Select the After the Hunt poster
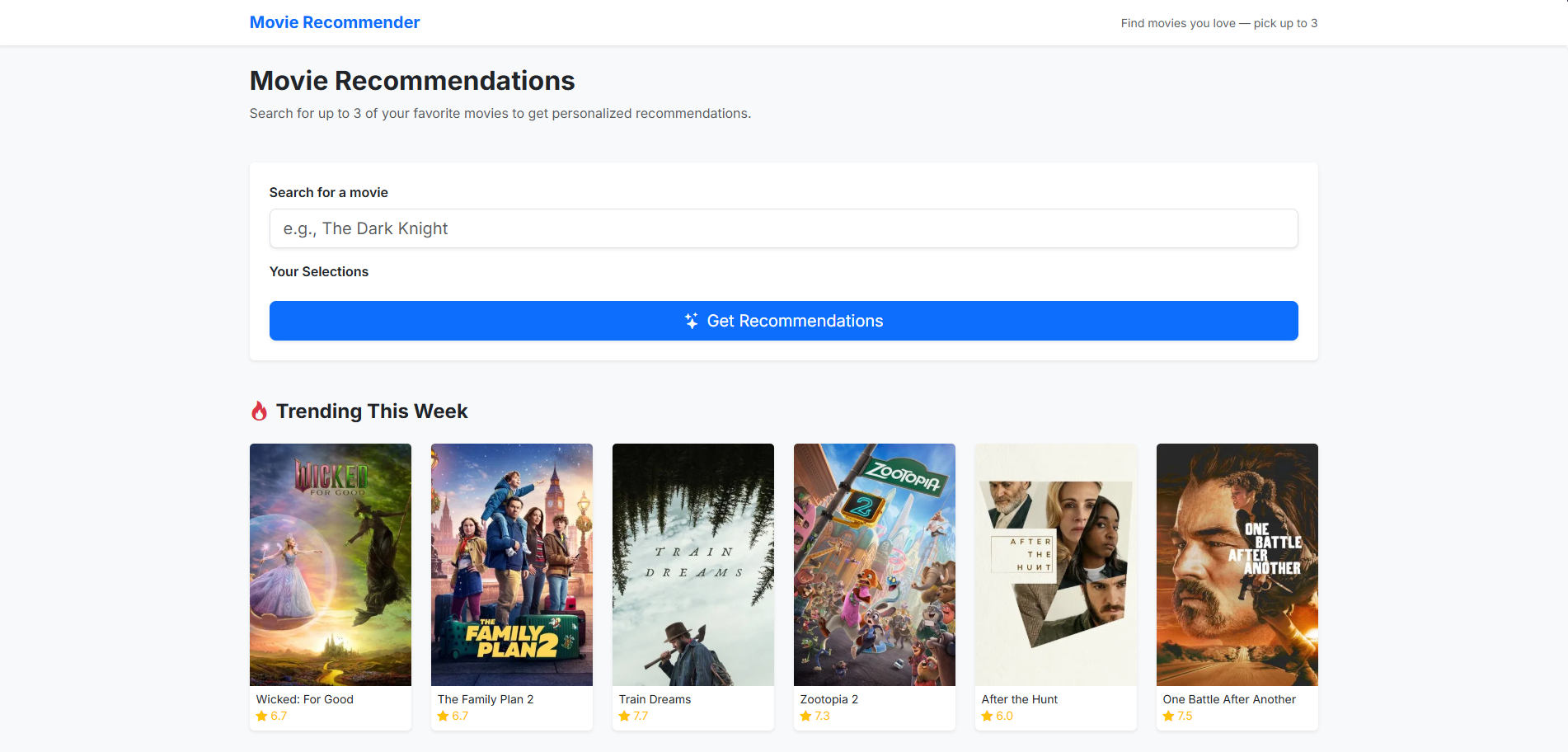The width and height of the screenshot is (1568, 752). point(1056,565)
